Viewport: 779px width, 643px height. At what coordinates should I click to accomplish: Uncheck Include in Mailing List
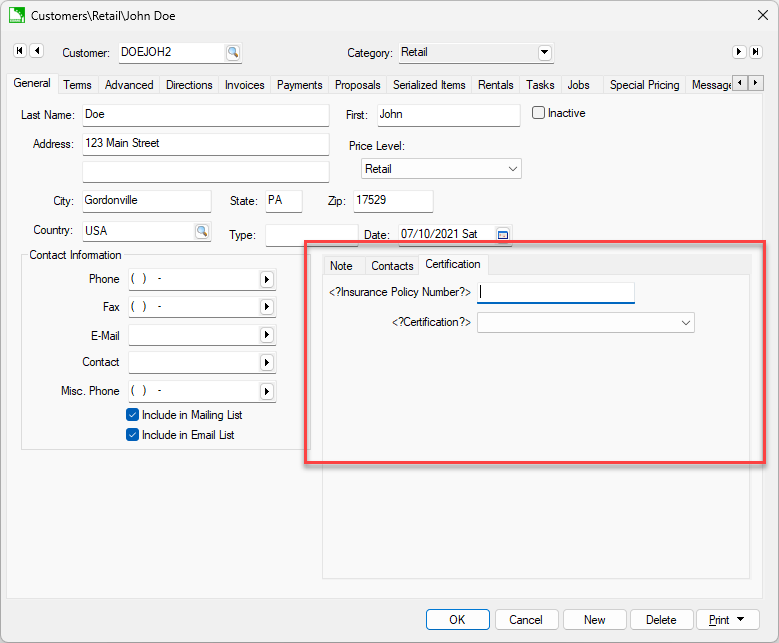click(132, 415)
